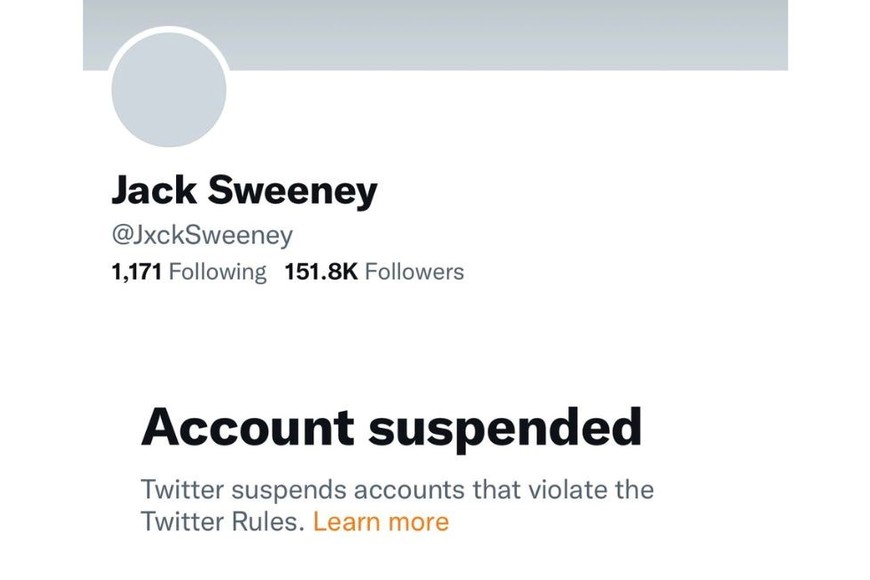Click the @JxckSweeney handle
The image size is (870, 580).
(x=202, y=236)
